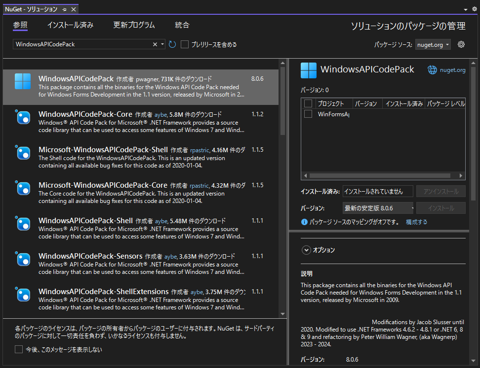
Task: Switch to the Consolidate tab
Action: point(182,25)
